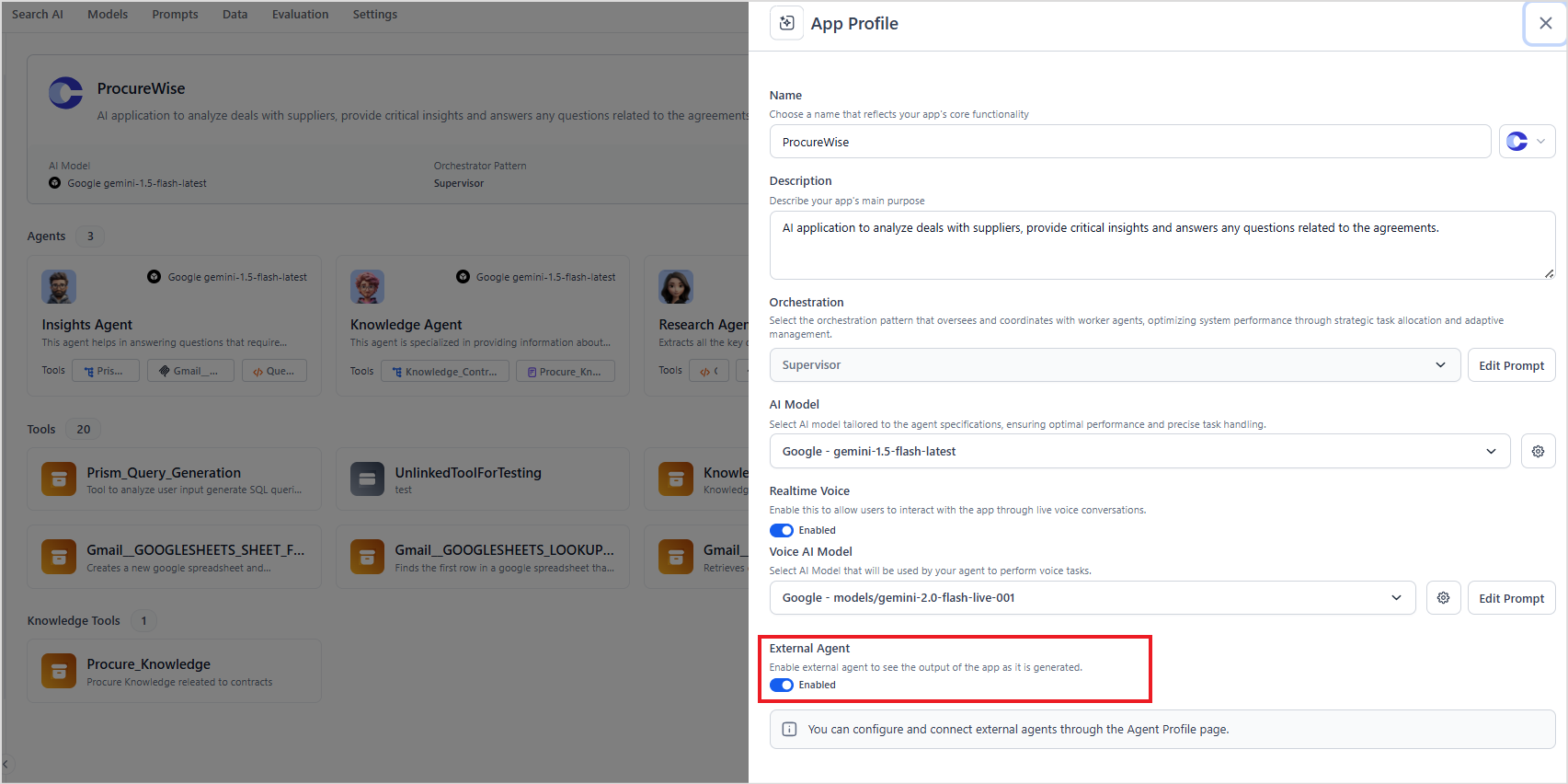Expand the Voice AI Model dropdown

[1093, 598]
